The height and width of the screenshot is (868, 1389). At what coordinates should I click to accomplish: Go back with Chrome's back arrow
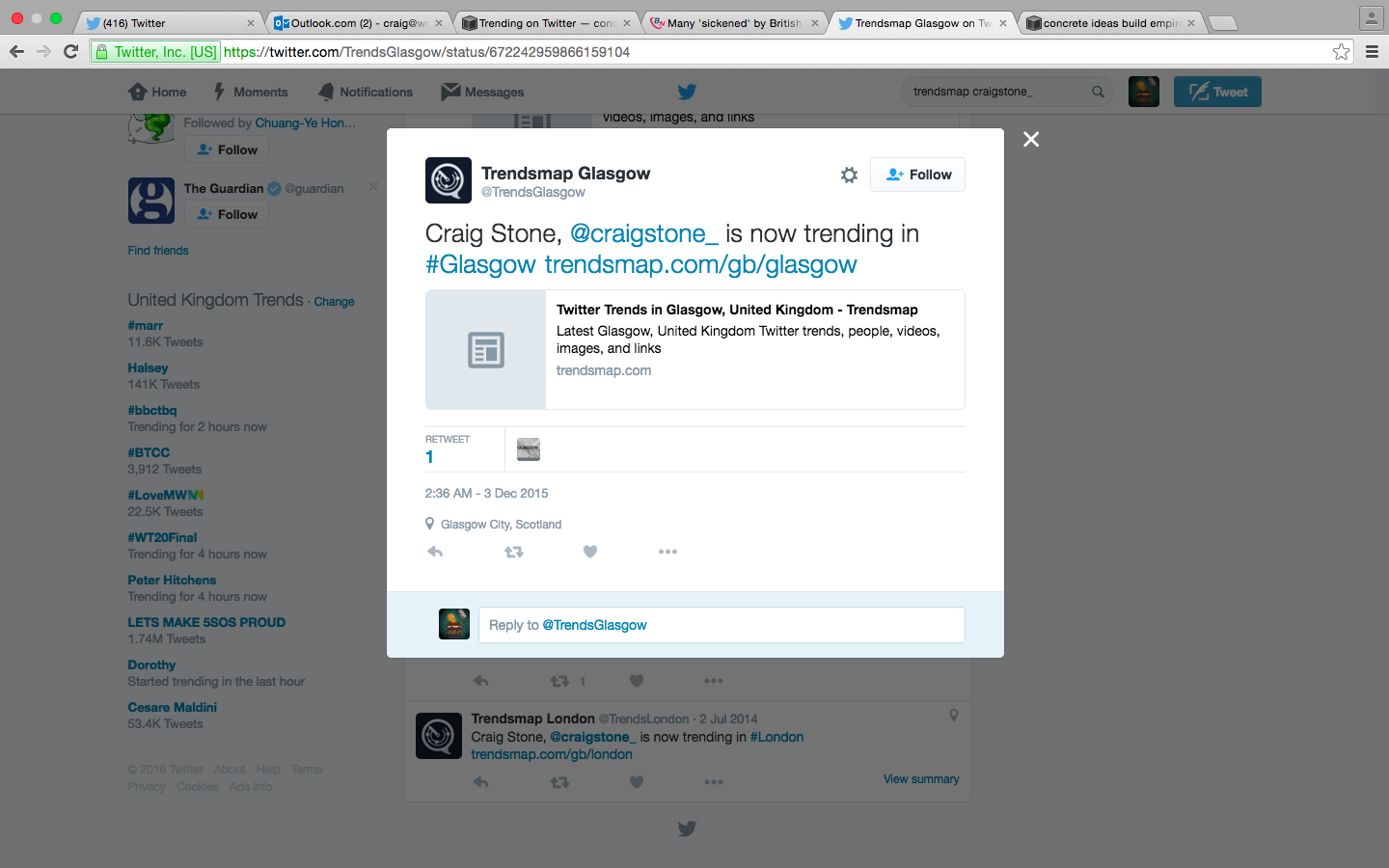(16, 52)
